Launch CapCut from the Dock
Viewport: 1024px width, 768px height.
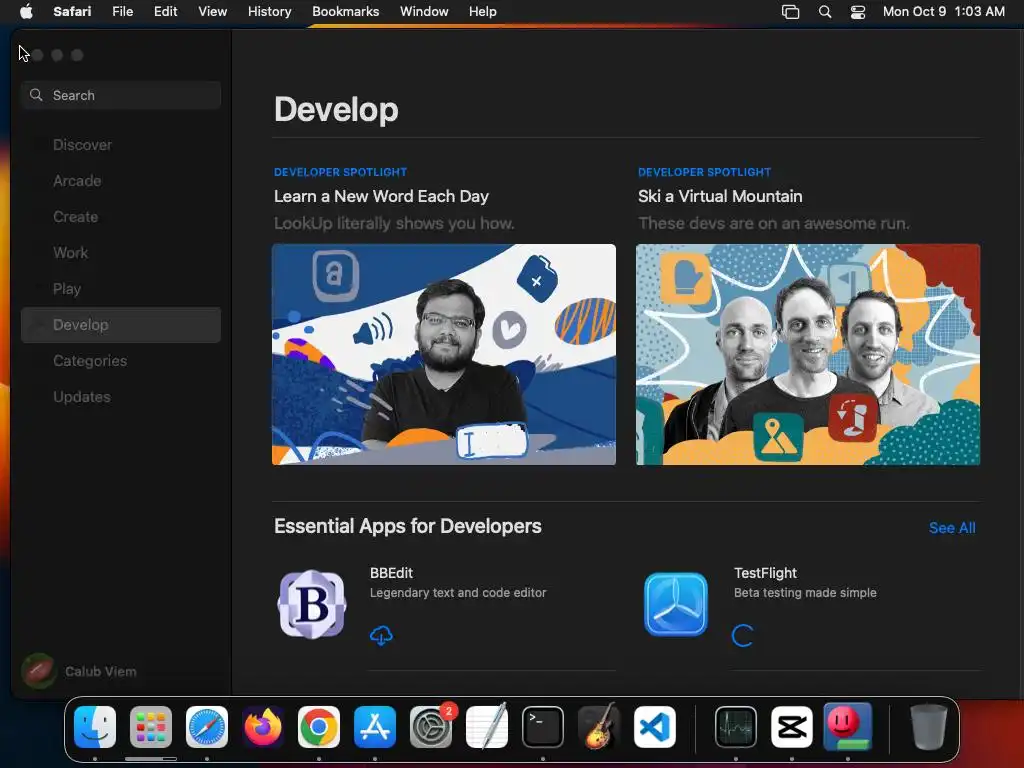click(792, 726)
